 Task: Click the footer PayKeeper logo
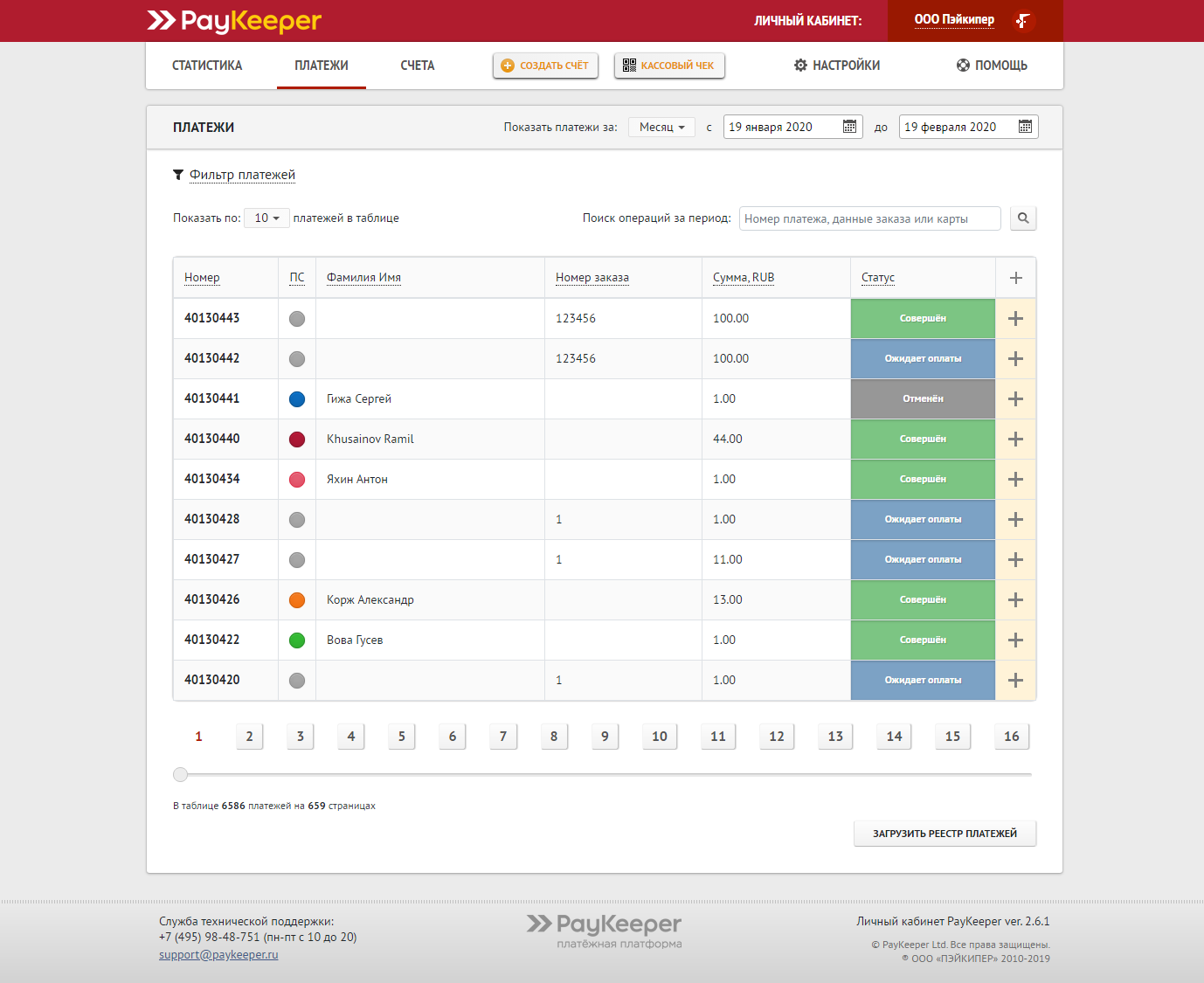point(604,931)
